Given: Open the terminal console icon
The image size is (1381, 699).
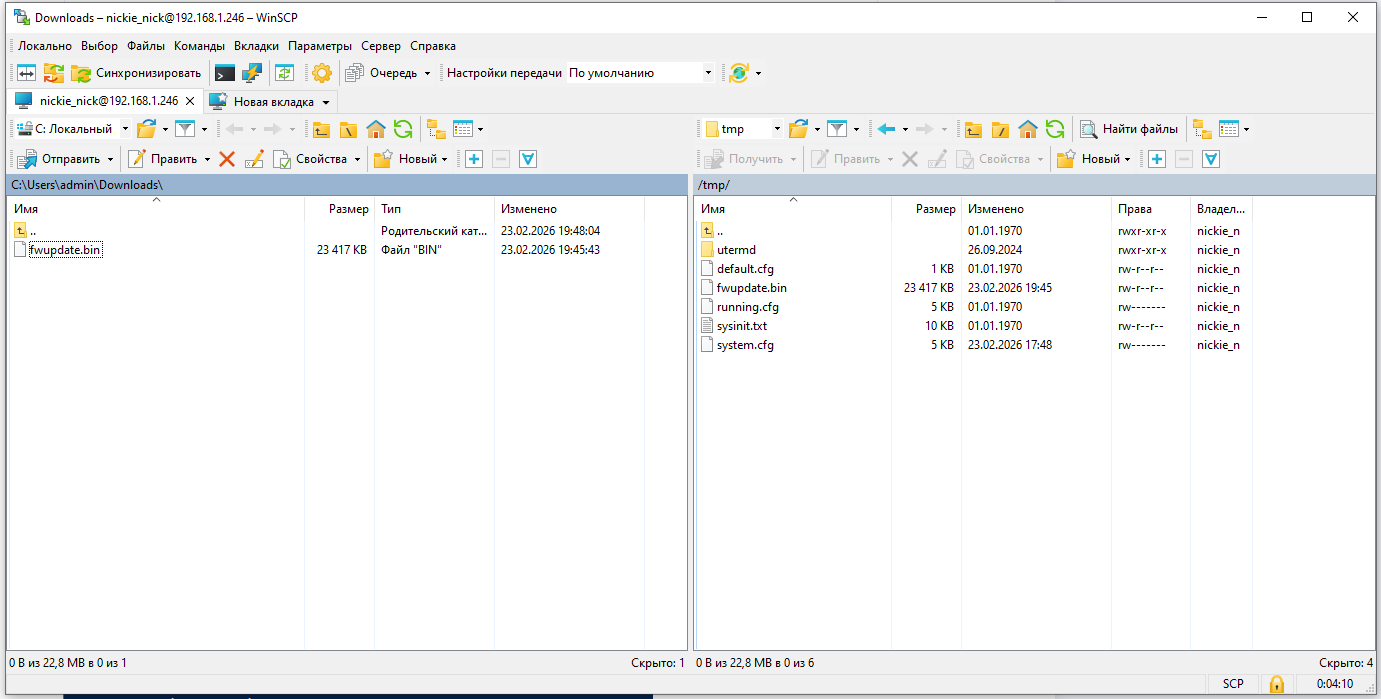Looking at the screenshot, I should click(225, 73).
